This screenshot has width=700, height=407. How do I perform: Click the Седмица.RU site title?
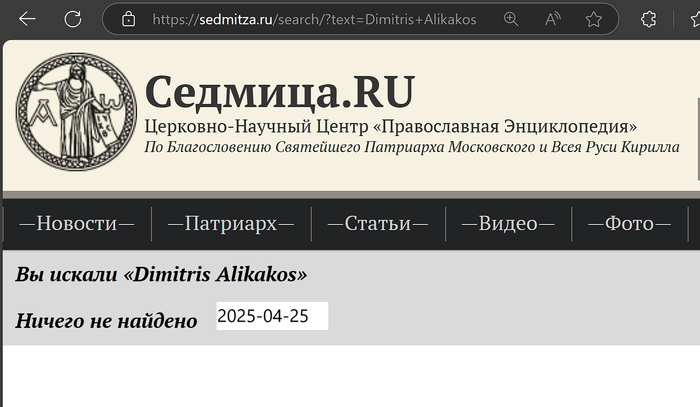[279, 93]
